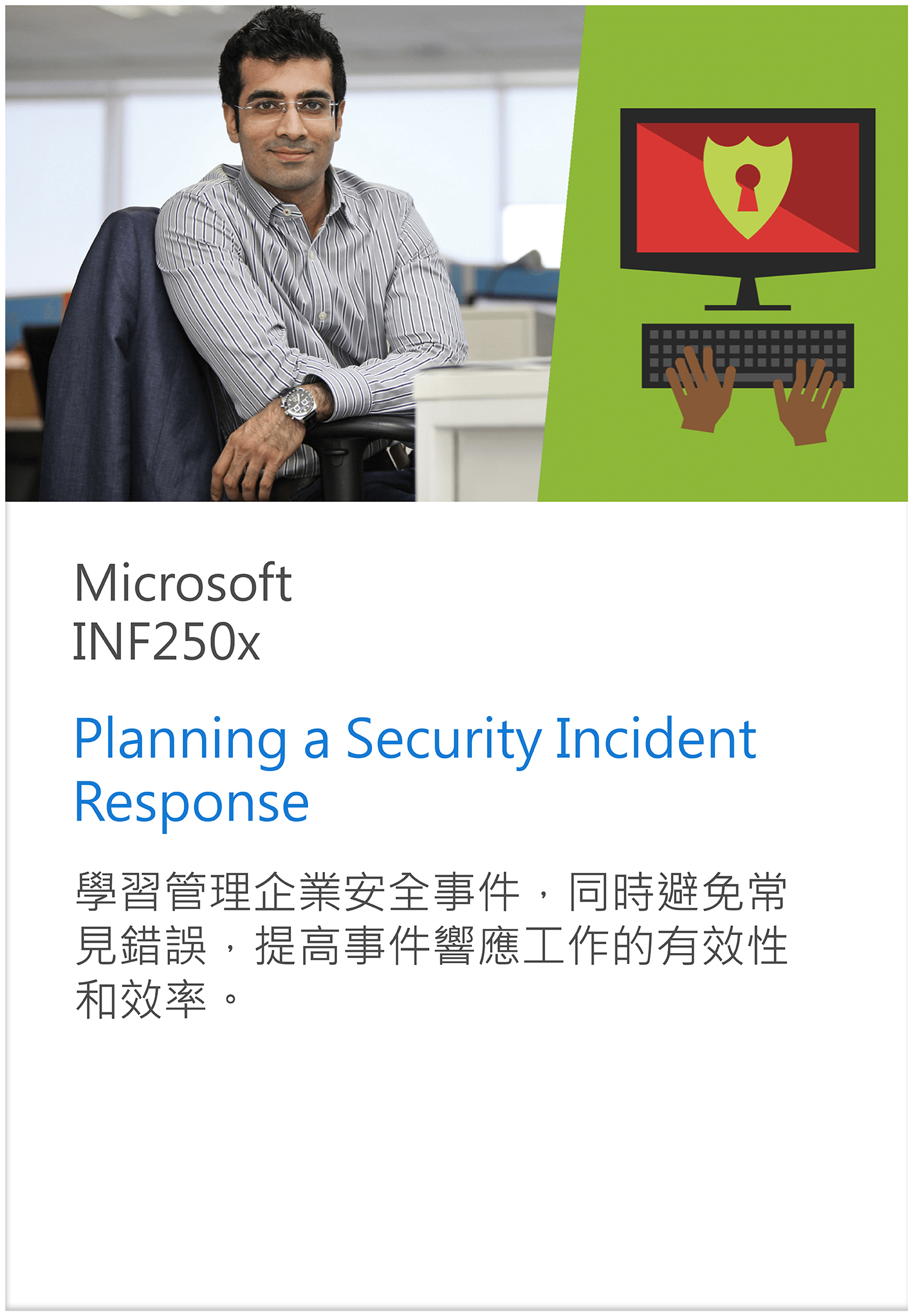Click the word Response in title
Viewport: 913px width, 1316px height.
pyautogui.click(x=192, y=803)
